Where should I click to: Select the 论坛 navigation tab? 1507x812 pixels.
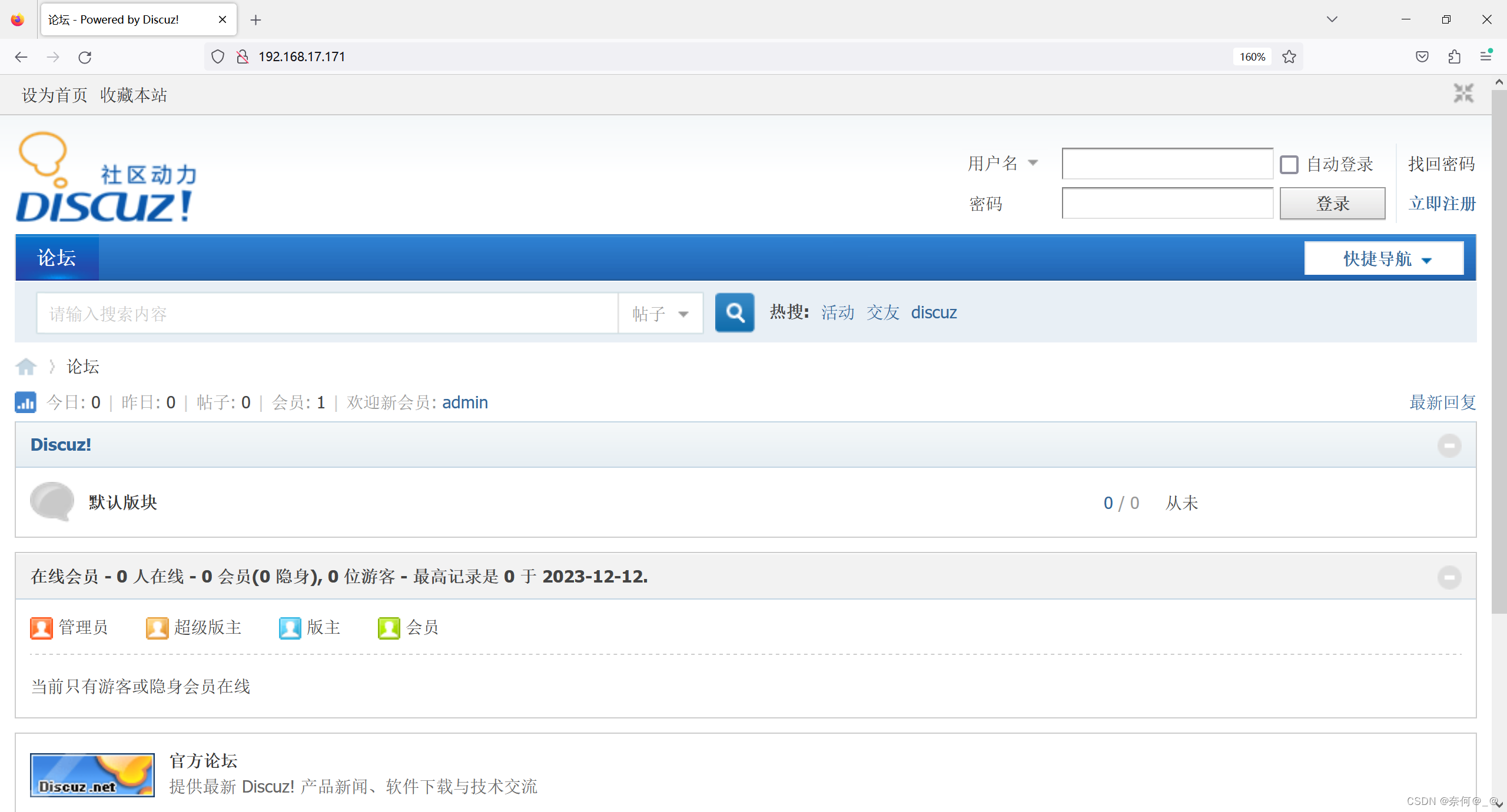coord(56,258)
